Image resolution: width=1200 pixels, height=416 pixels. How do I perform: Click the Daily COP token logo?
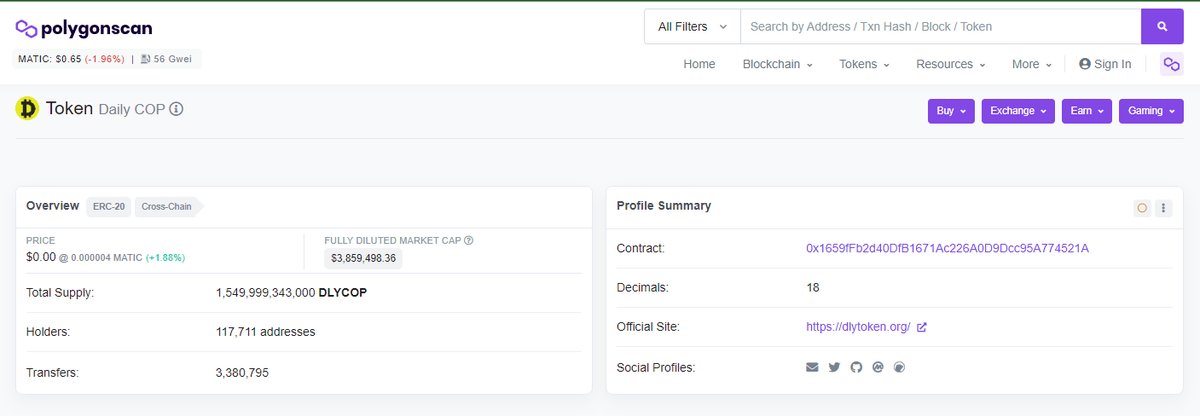[27, 108]
